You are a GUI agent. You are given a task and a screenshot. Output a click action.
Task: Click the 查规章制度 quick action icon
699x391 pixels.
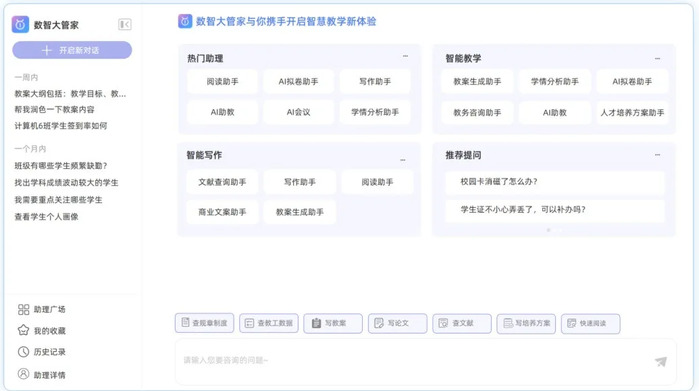[185, 323]
